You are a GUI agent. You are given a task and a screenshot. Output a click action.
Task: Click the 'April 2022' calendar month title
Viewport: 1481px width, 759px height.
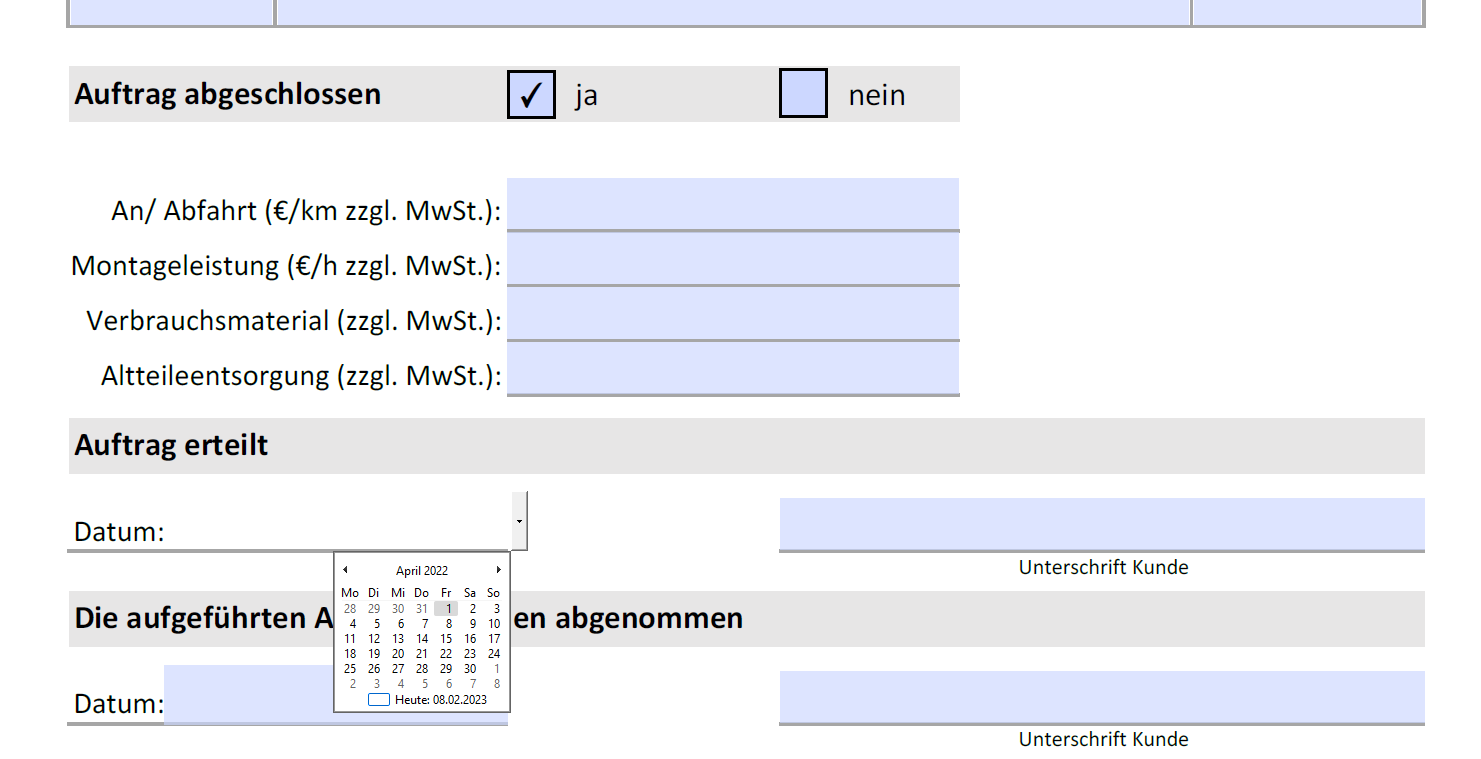pyautogui.click(x=422, y=571)
